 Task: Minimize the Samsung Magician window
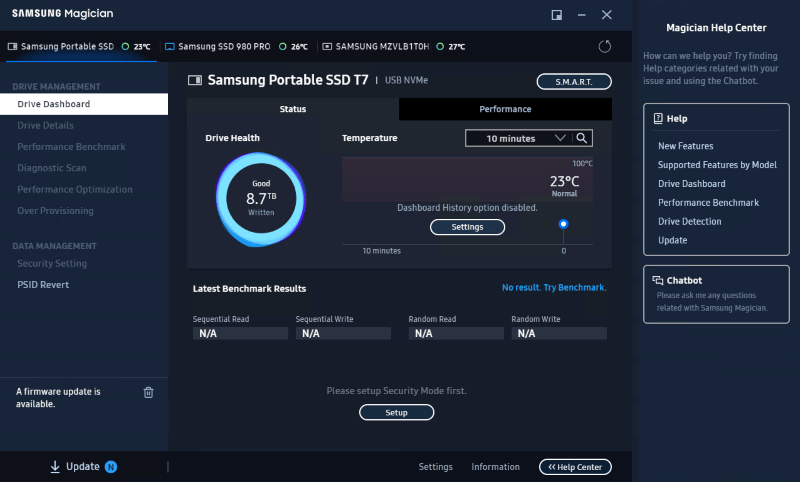582,15
